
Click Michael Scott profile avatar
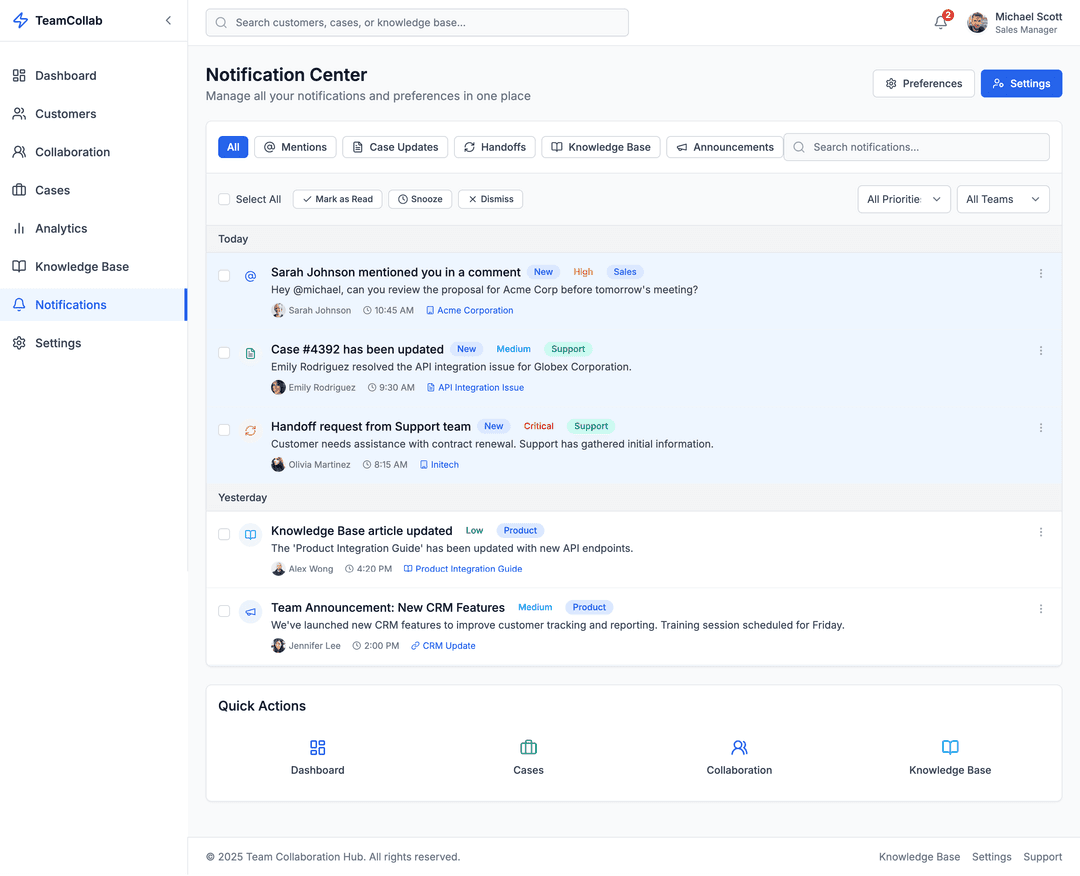click(x=977, y=23)
